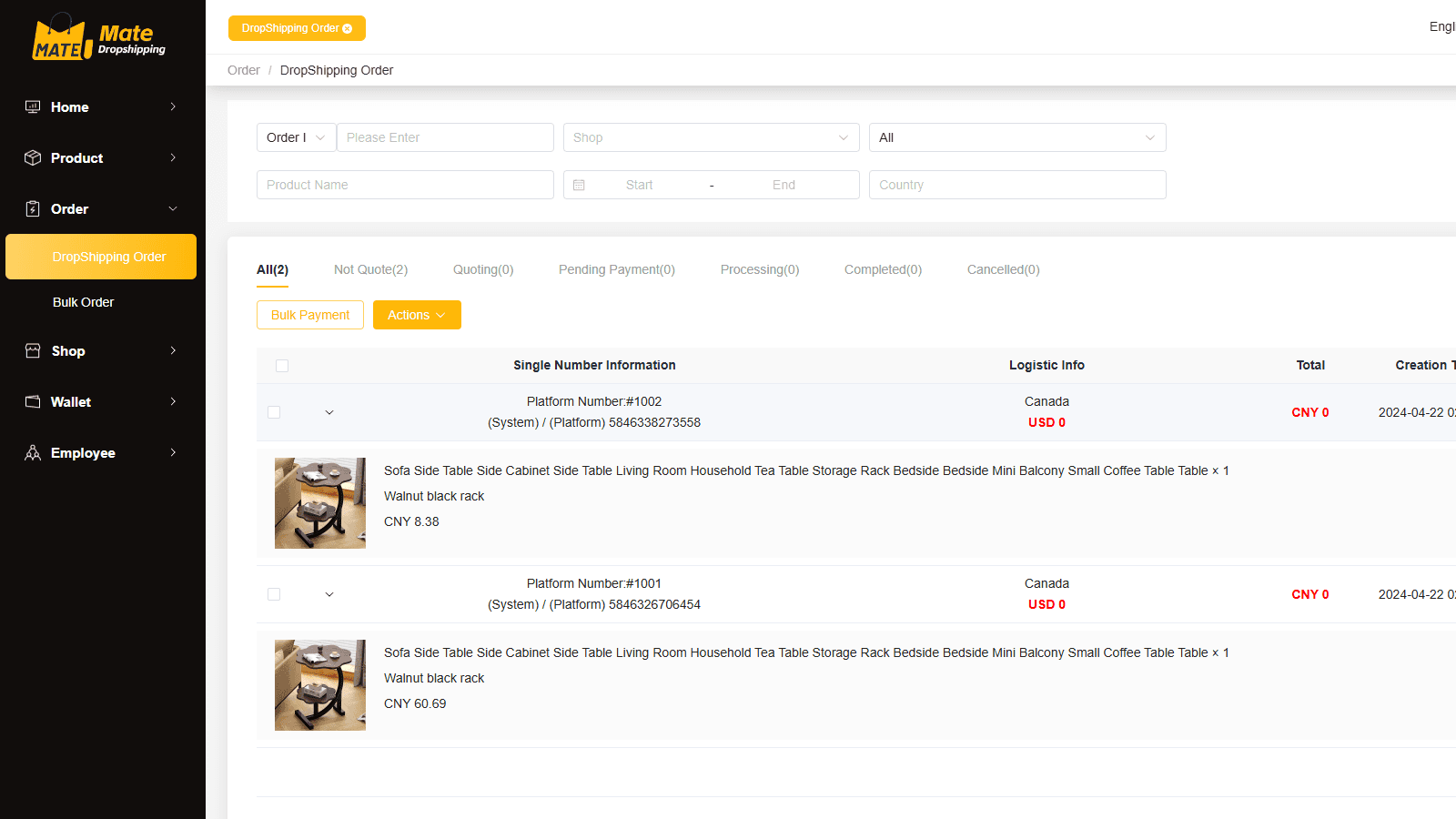Switch to the All(2) tab
The image size is (1456, 819).
click(x=272, y=269)
